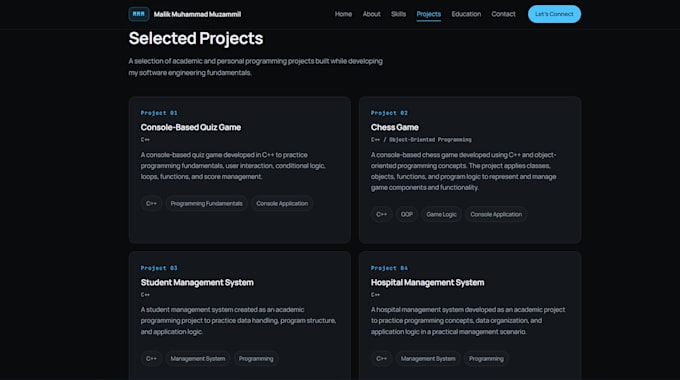The height and width of the screenshot is (380, 680).
Task: Click C++ tag in Chess Game card
Action: tap(381, 214)
